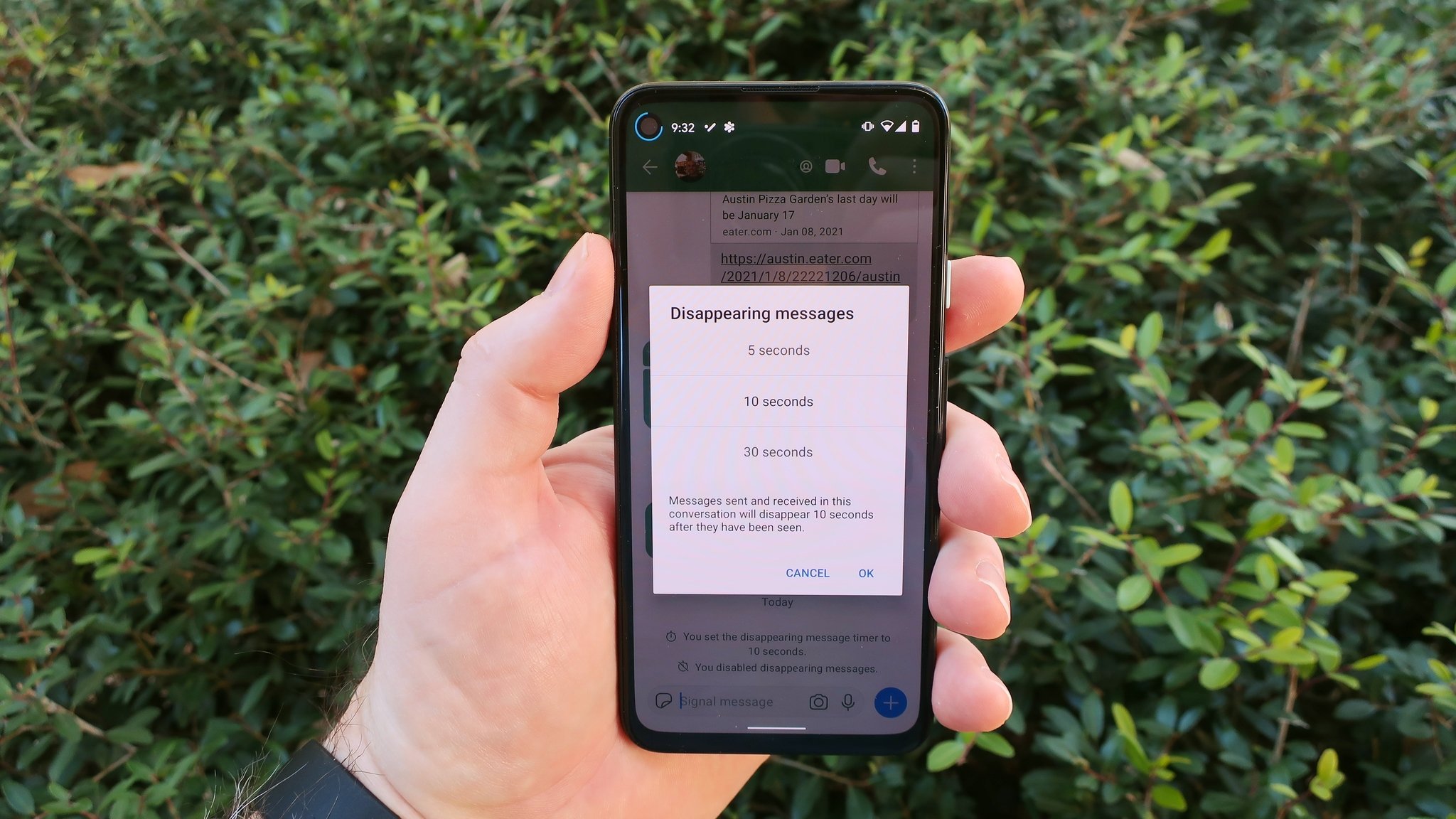This screenshot has width=1456, height=819.
Task: Tap the battery status icon
Action: click(916, 126)
